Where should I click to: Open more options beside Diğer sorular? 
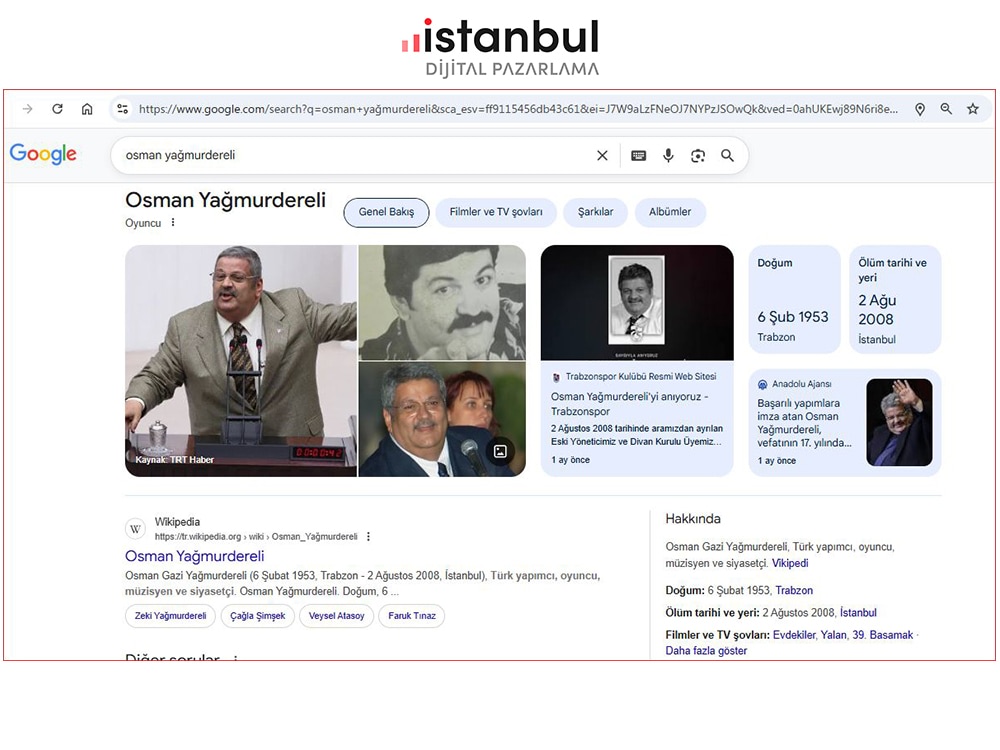point(235,657)
